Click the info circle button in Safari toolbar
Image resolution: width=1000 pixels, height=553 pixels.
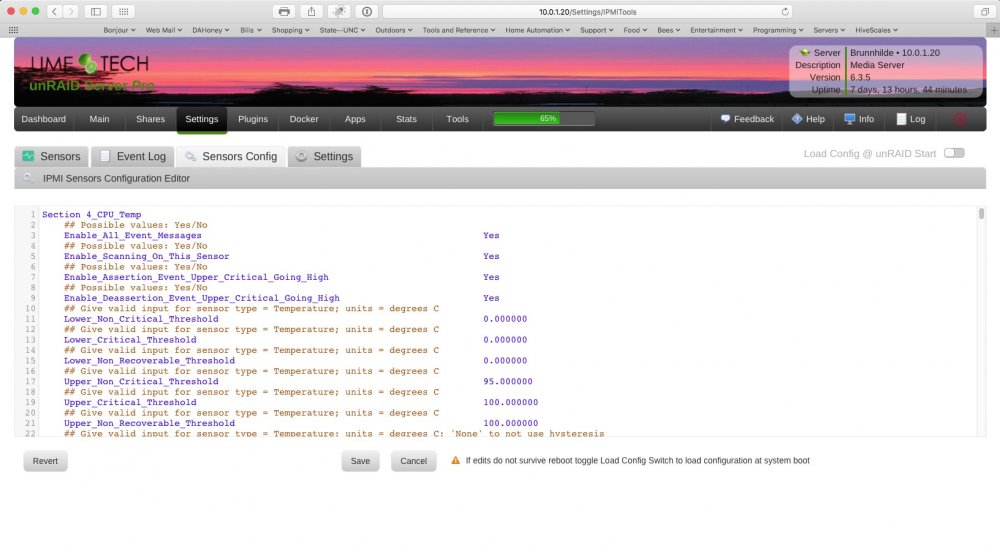[x=367, y=11]
